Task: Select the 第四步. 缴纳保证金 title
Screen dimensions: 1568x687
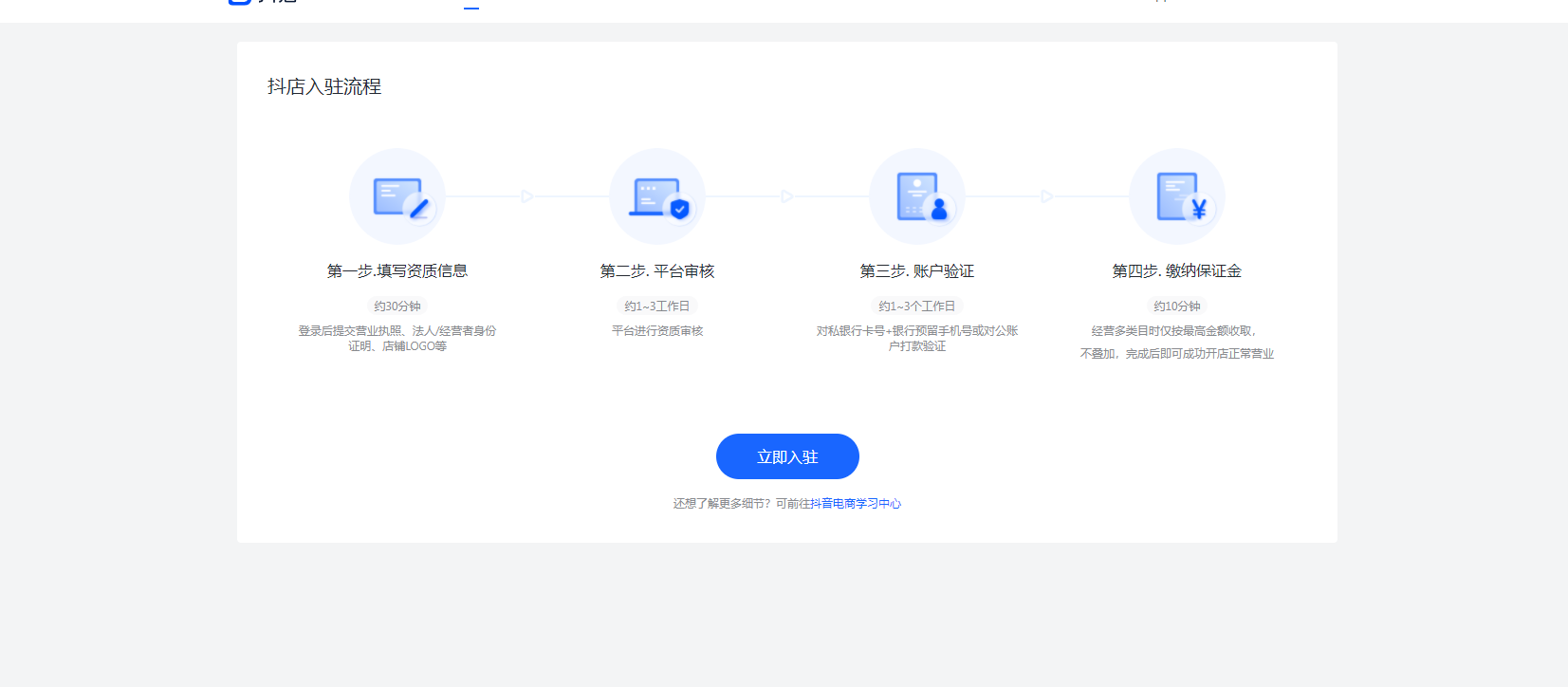Action: (x=1177, y=271)
